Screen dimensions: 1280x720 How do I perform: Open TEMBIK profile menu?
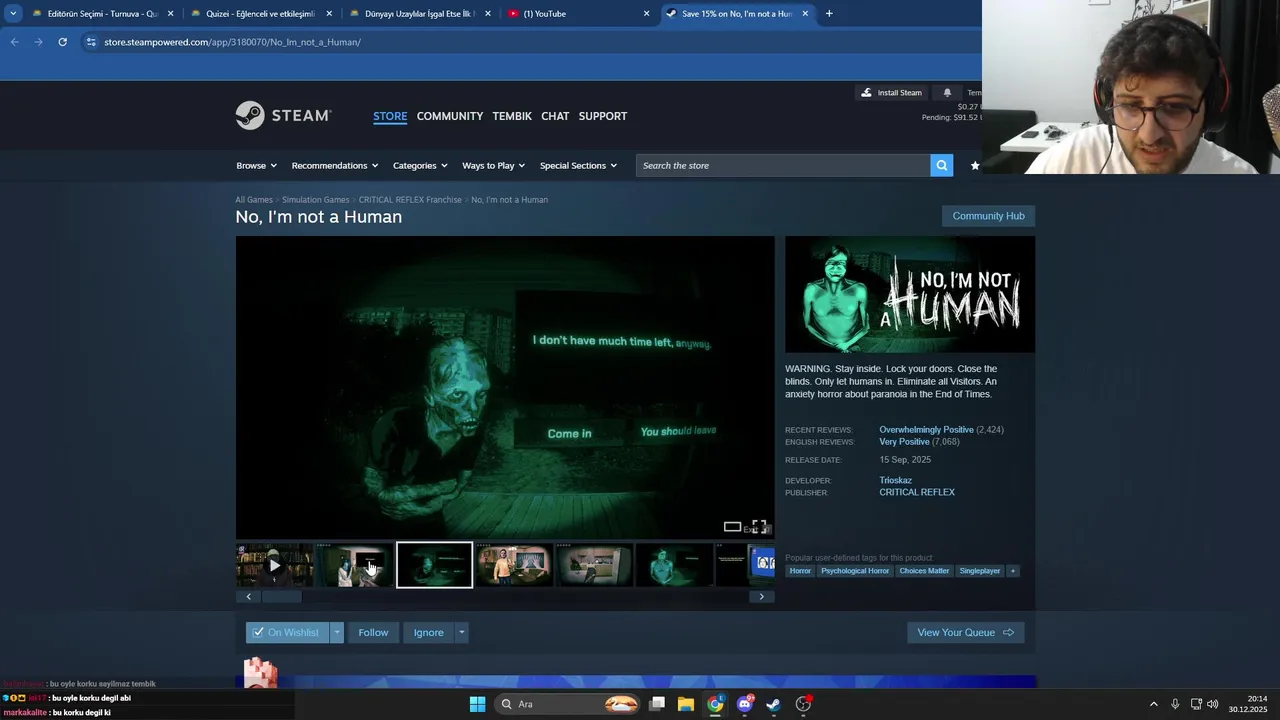click(x=512, y=116)
